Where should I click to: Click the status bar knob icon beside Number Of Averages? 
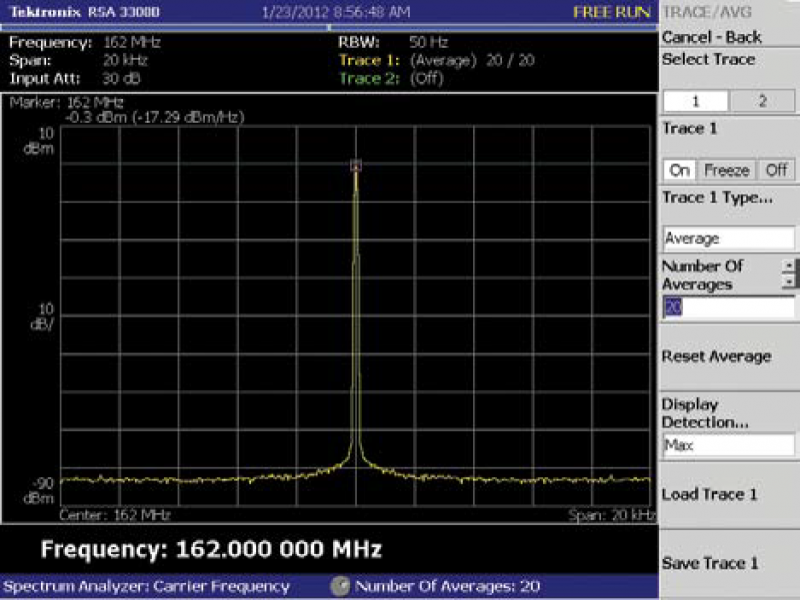[x=340, y=586]
